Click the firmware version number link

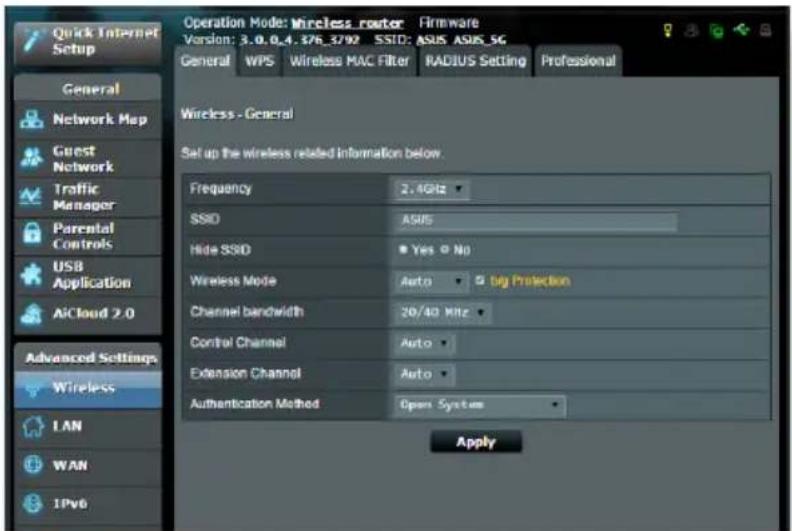300,39
